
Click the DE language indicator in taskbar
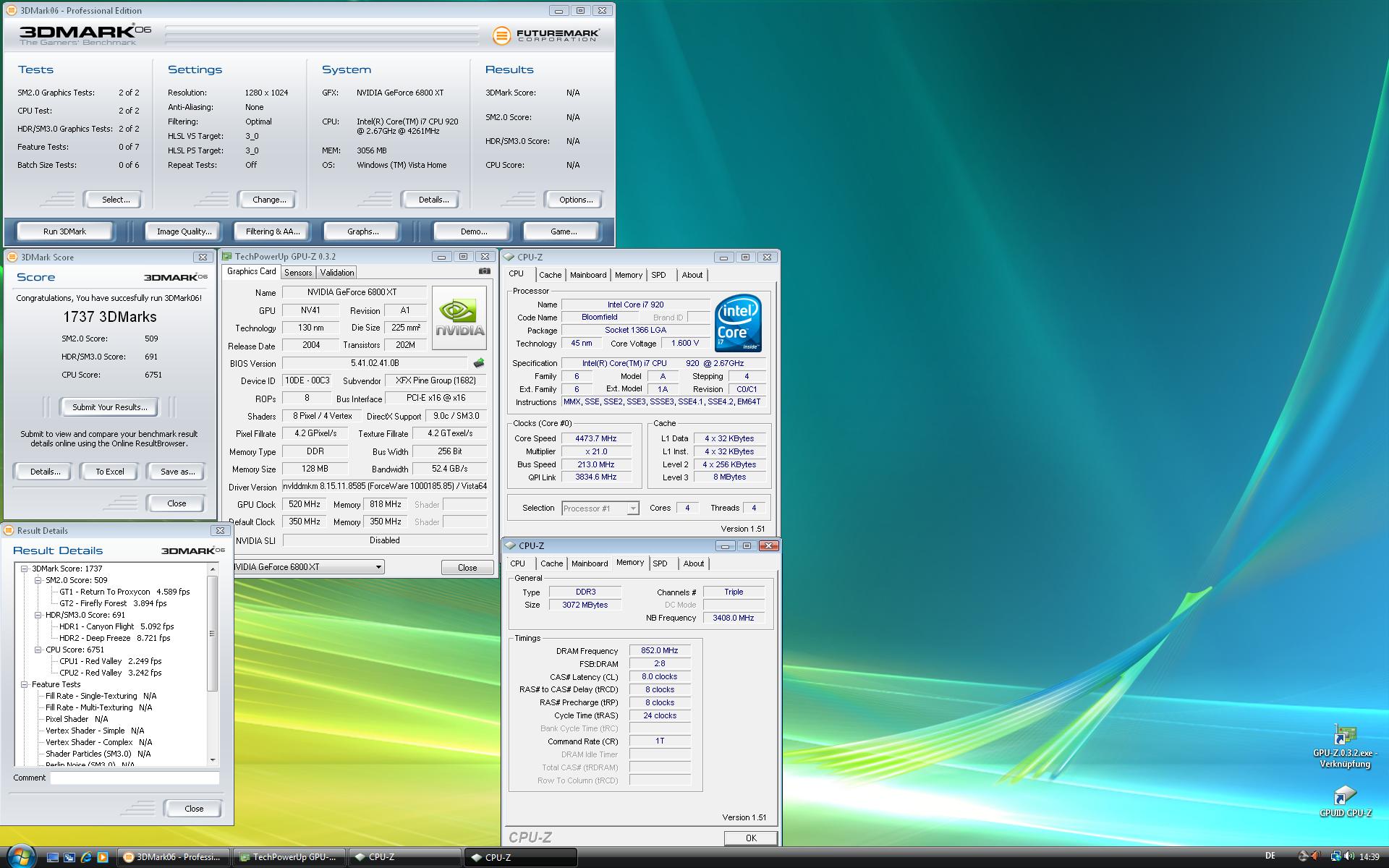tap(1270, 856)
